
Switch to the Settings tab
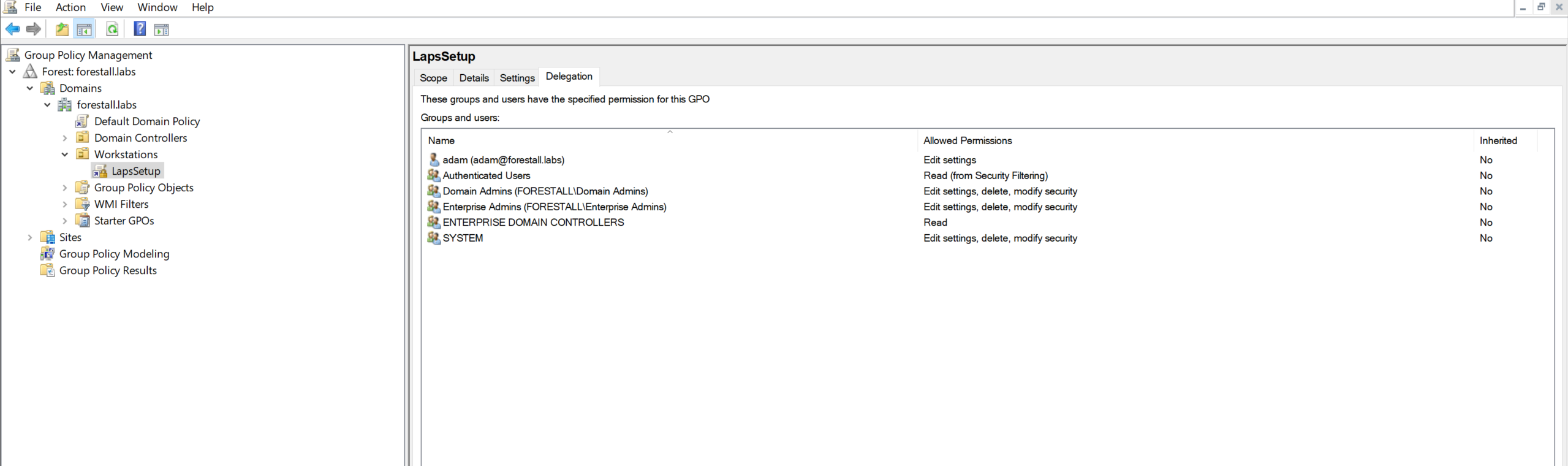point(517,78)
